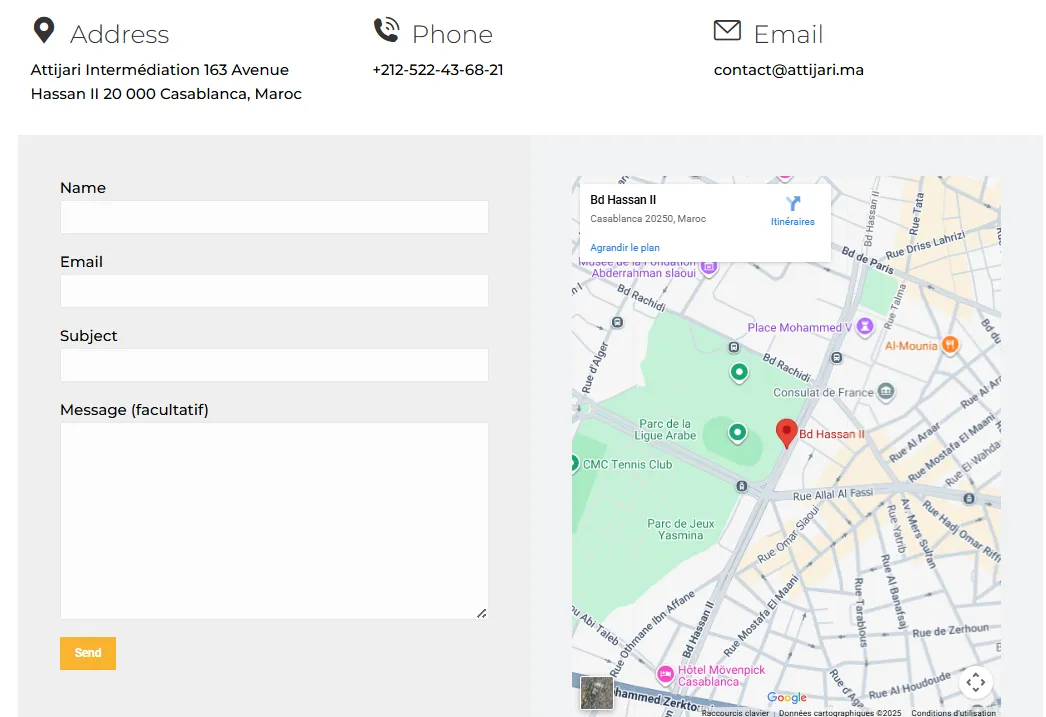Open Conditions d'utilisation link on map
Screen dimensions: 1046x717
tap(952, 713)
